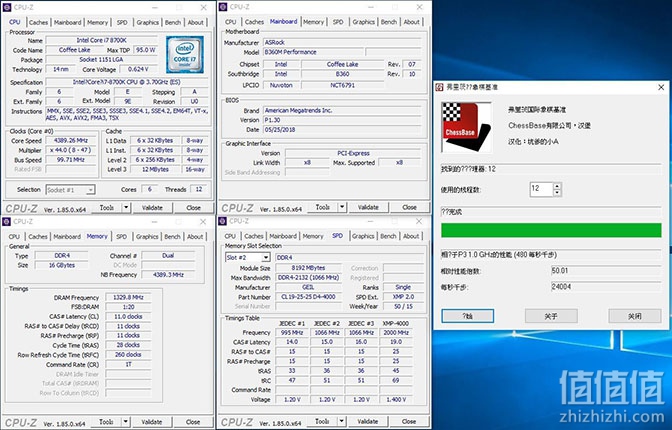
Task: Open the Socket #1 selection dropdown
Action: point(90,190)
